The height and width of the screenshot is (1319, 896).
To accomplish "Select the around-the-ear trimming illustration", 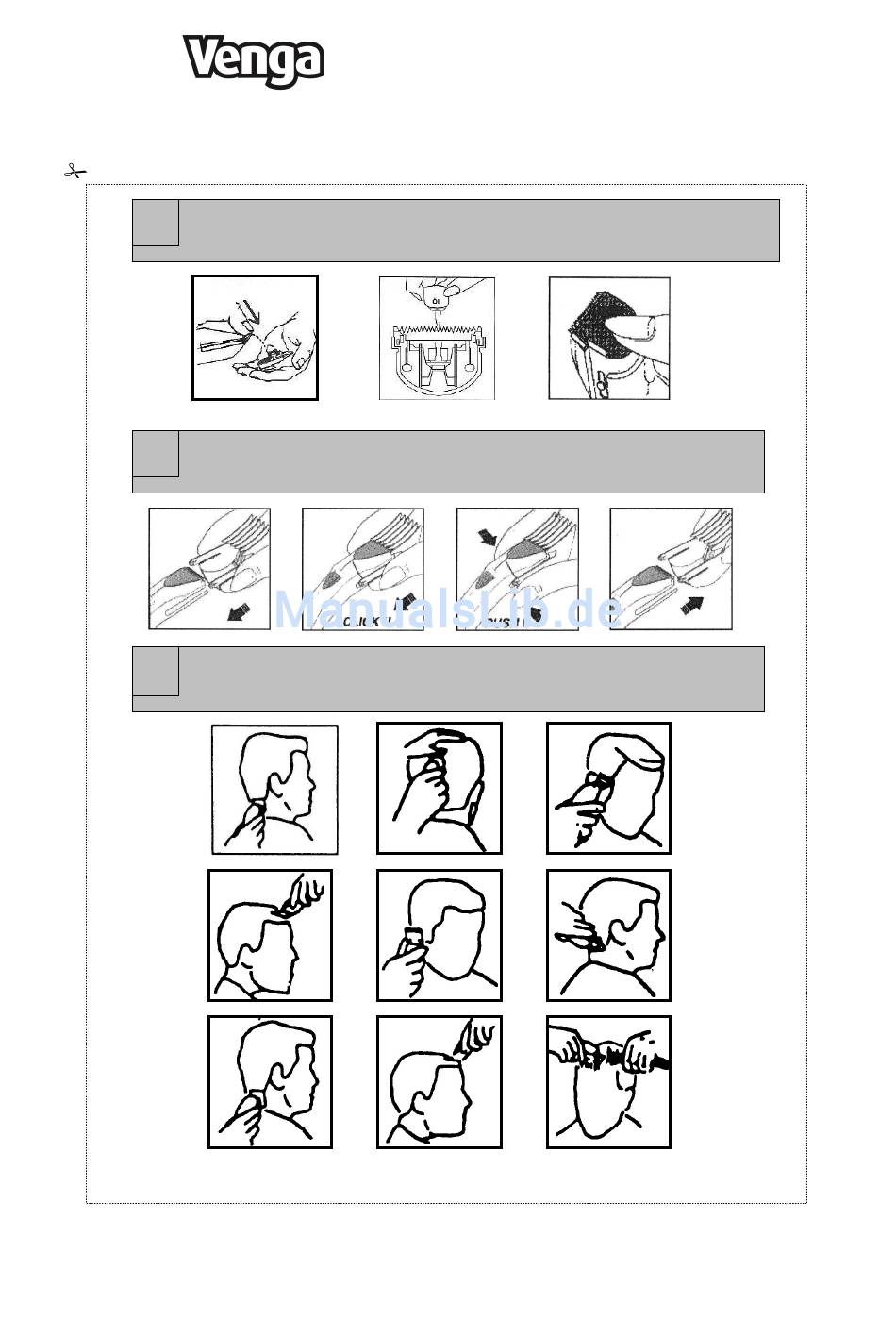I will [608, 935].
